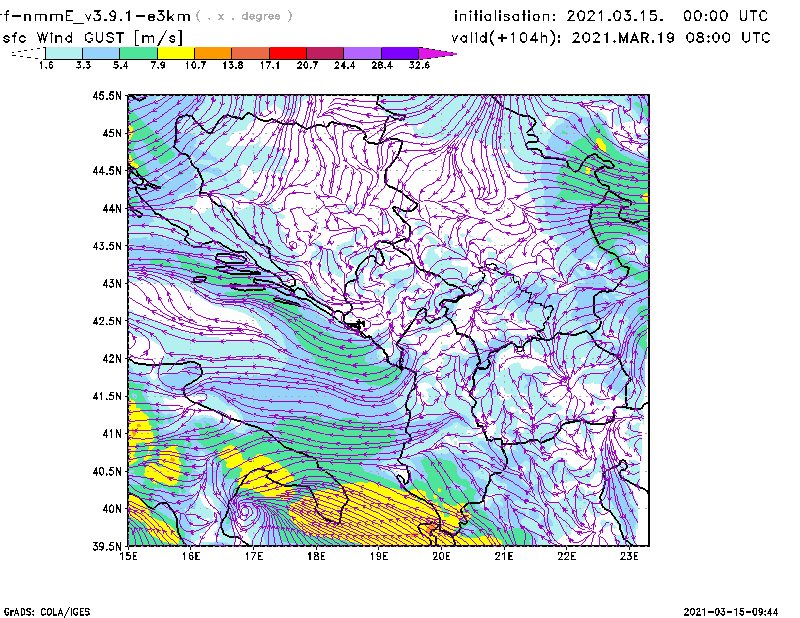Viewport: 800px width, 618px height.
Task: Click the legend value '10.7'
Action: tap(195, 65)
